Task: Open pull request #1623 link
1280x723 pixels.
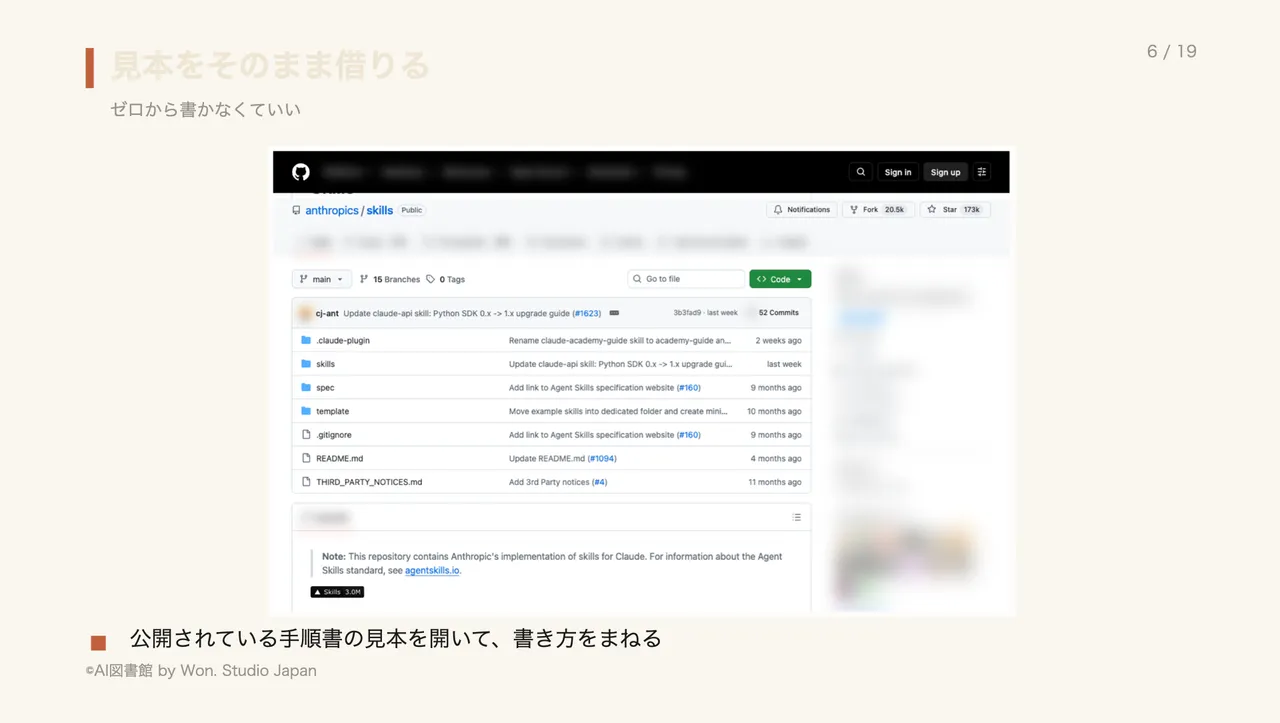Action: click(x=587, y=313)
